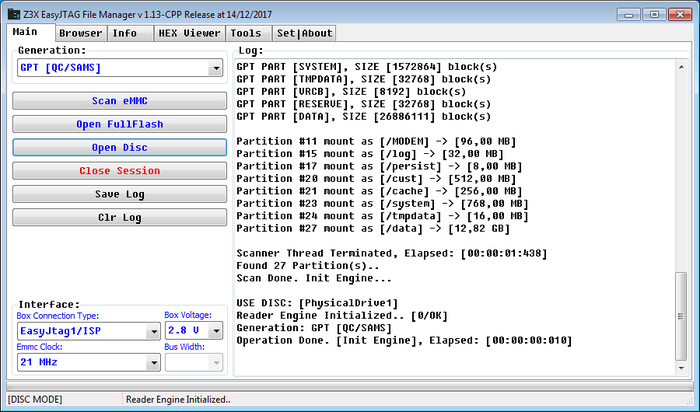Viewport: 700px width, 412px height.
Task: Open the Set|About tab
Action: [x=304, y=33]
